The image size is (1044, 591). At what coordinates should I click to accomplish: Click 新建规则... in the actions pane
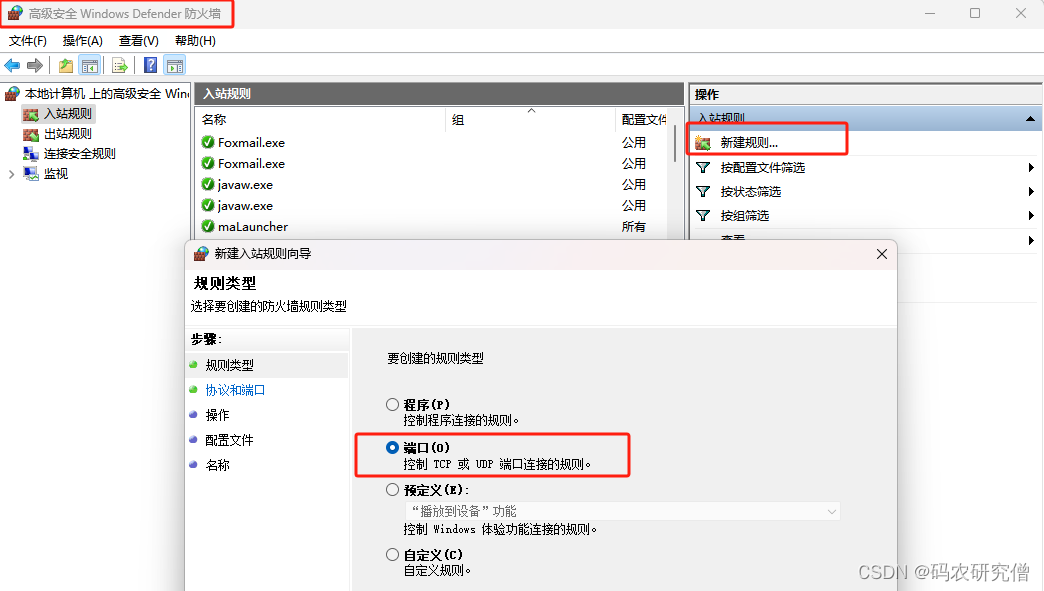point(748,143)
